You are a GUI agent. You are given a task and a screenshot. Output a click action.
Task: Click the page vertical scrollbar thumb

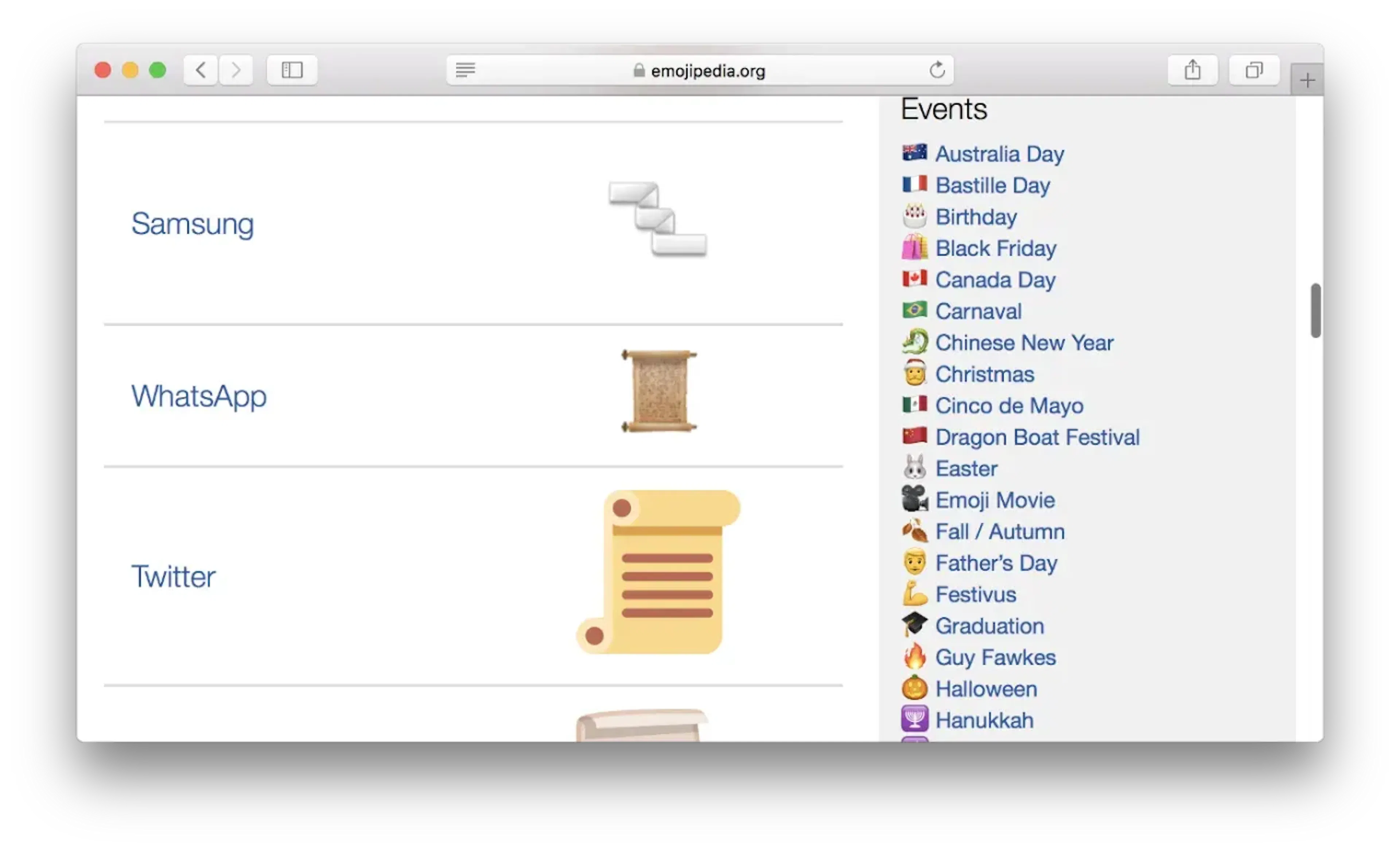click(1315, 310)
